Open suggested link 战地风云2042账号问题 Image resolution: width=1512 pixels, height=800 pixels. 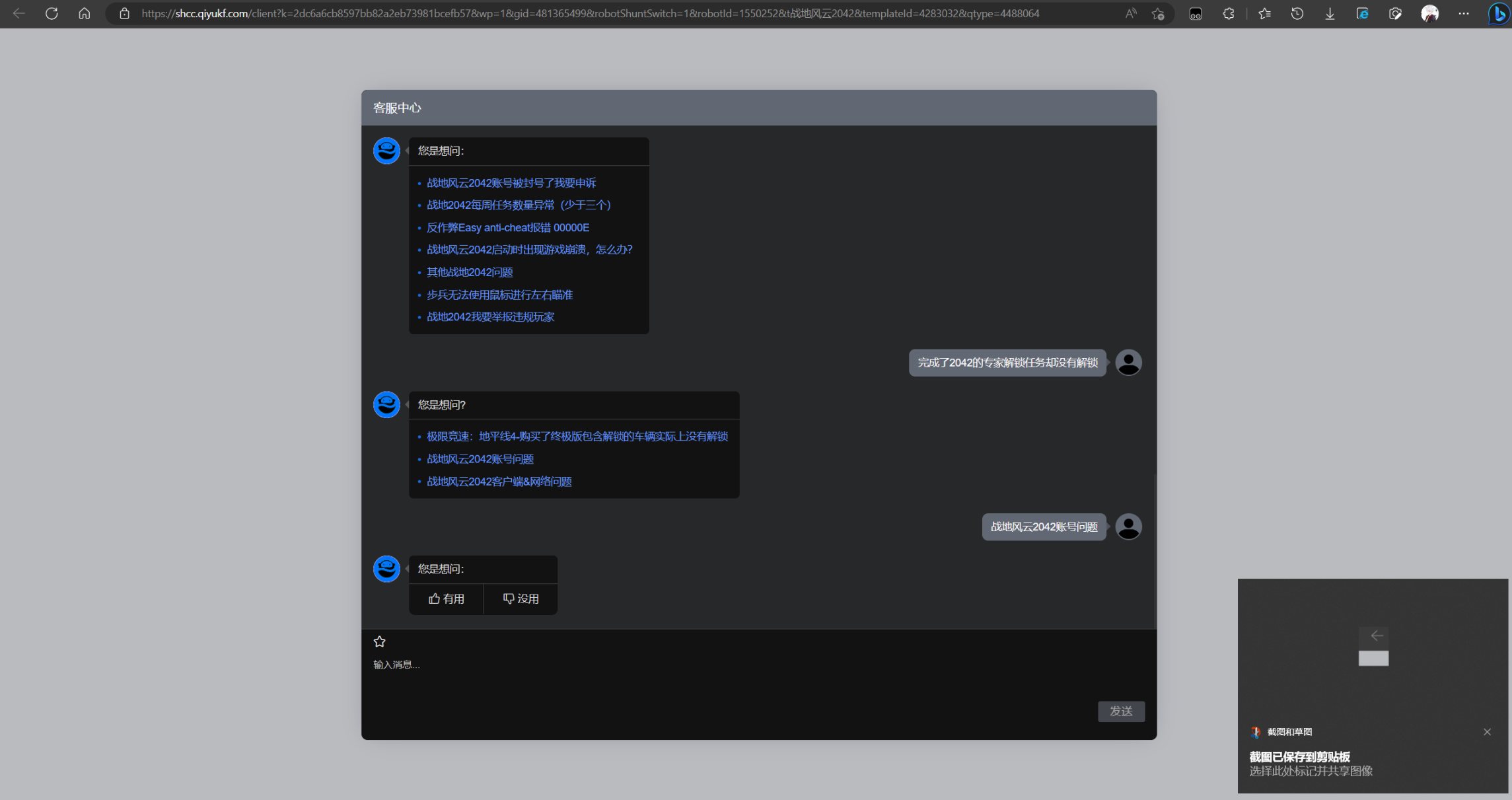click(480, 459)
